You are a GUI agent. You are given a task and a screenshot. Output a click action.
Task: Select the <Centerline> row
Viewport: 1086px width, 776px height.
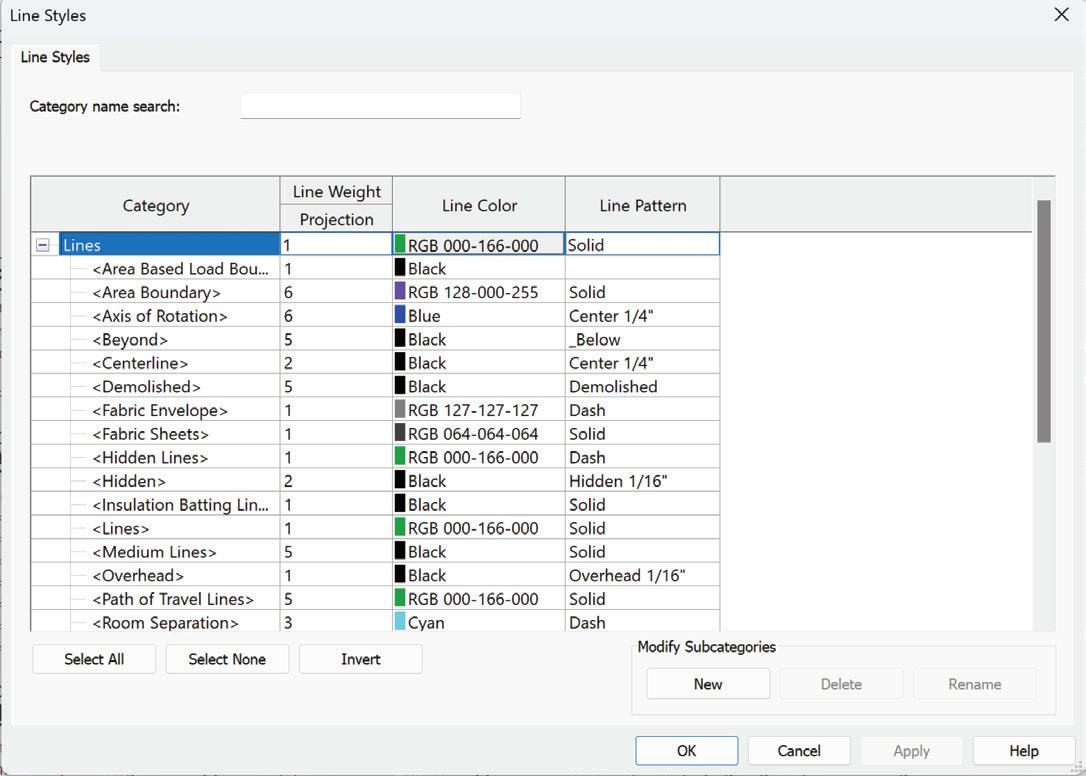(141, 362)
